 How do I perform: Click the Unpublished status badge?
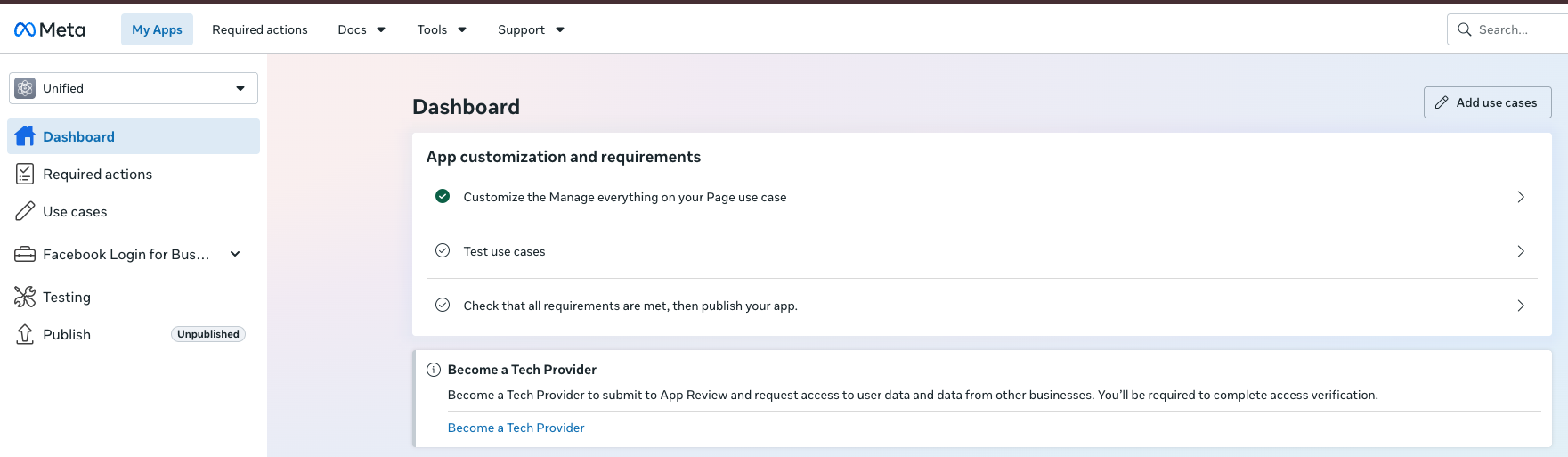pyautogui.click(x=208, y=334)
